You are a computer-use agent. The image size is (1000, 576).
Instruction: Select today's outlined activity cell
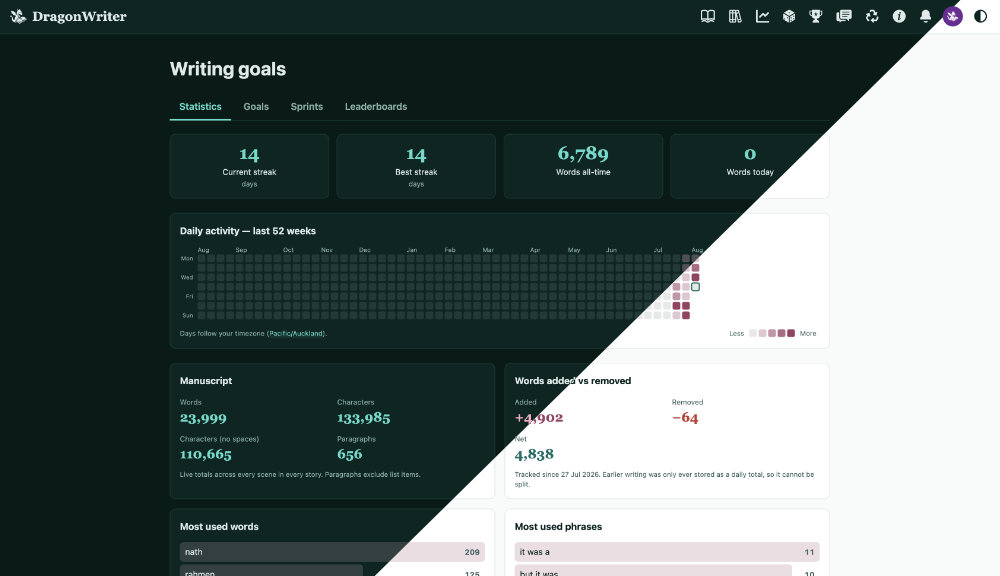click(695, 287)
